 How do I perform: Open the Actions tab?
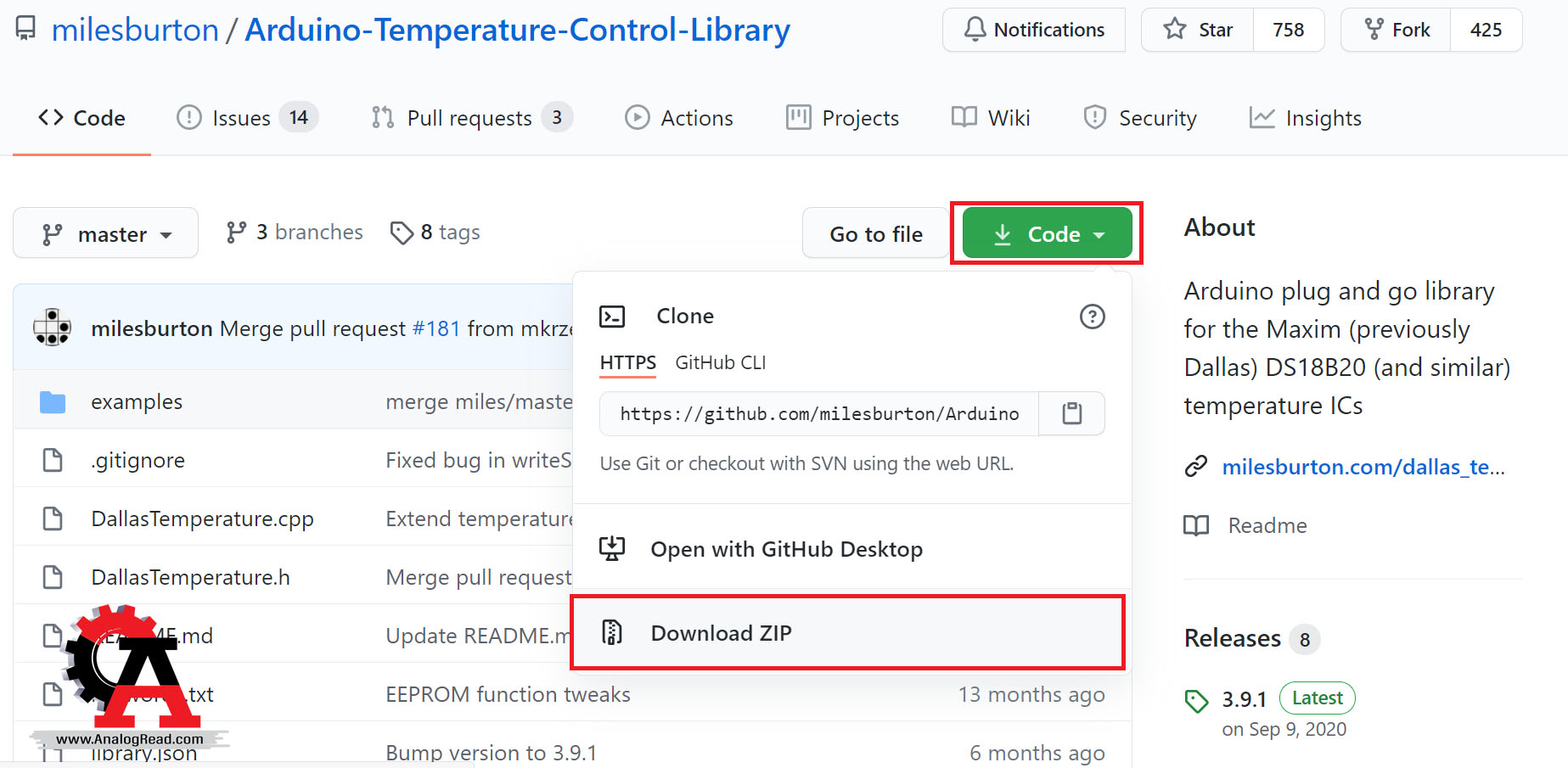(x=679, y=118)
